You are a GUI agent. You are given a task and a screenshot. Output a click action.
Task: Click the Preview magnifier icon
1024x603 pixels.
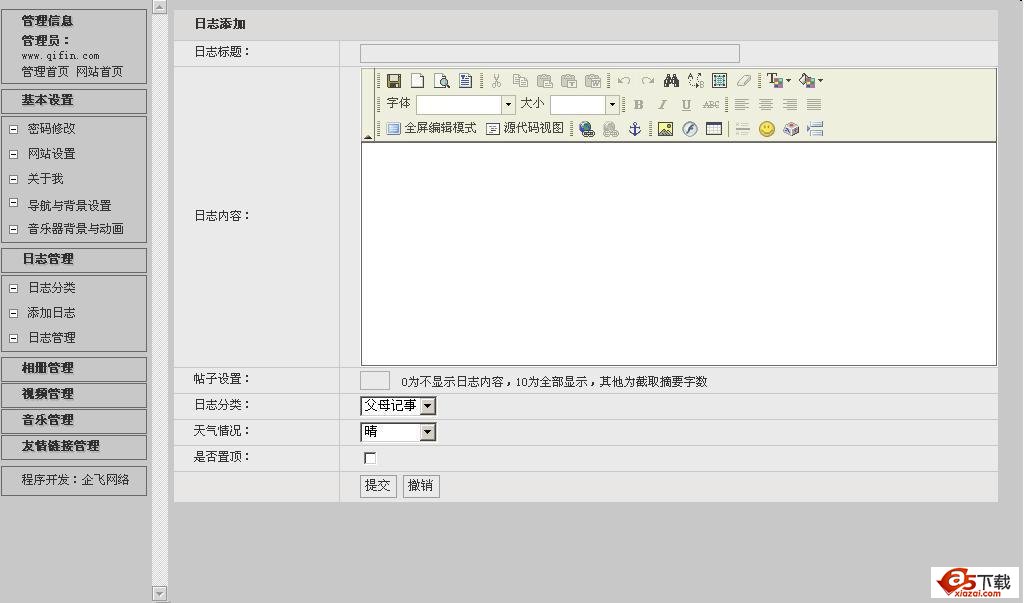pos(441,80)
